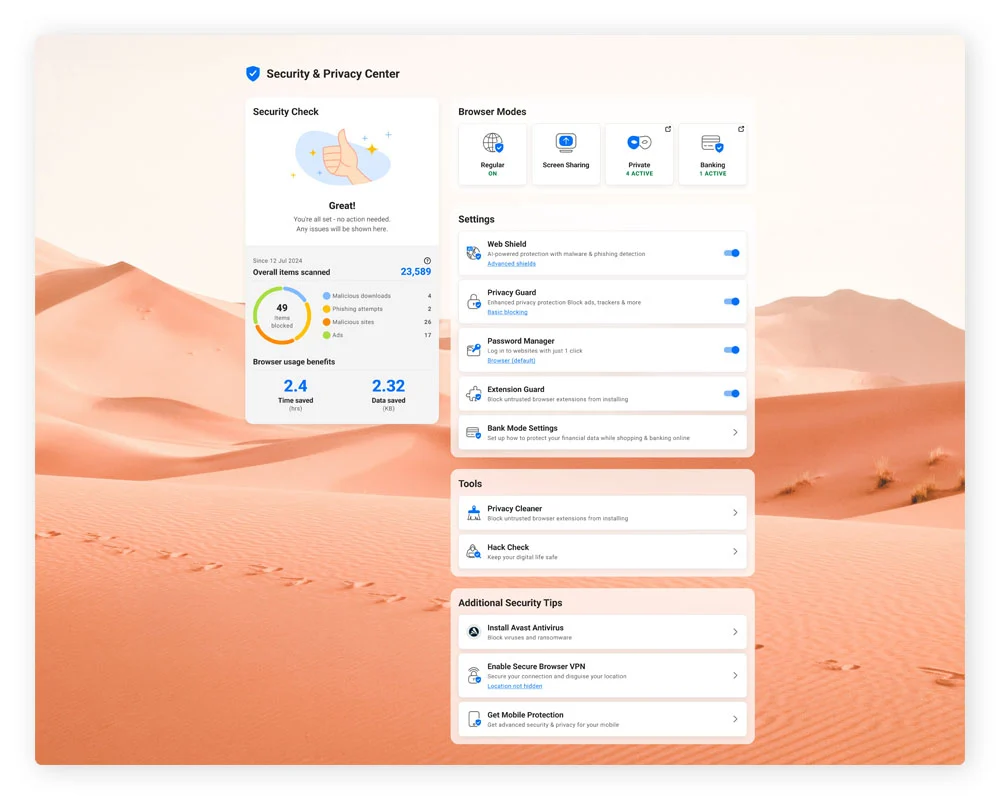
Task: Click green Ads legend dot
Action: (327, 335)
